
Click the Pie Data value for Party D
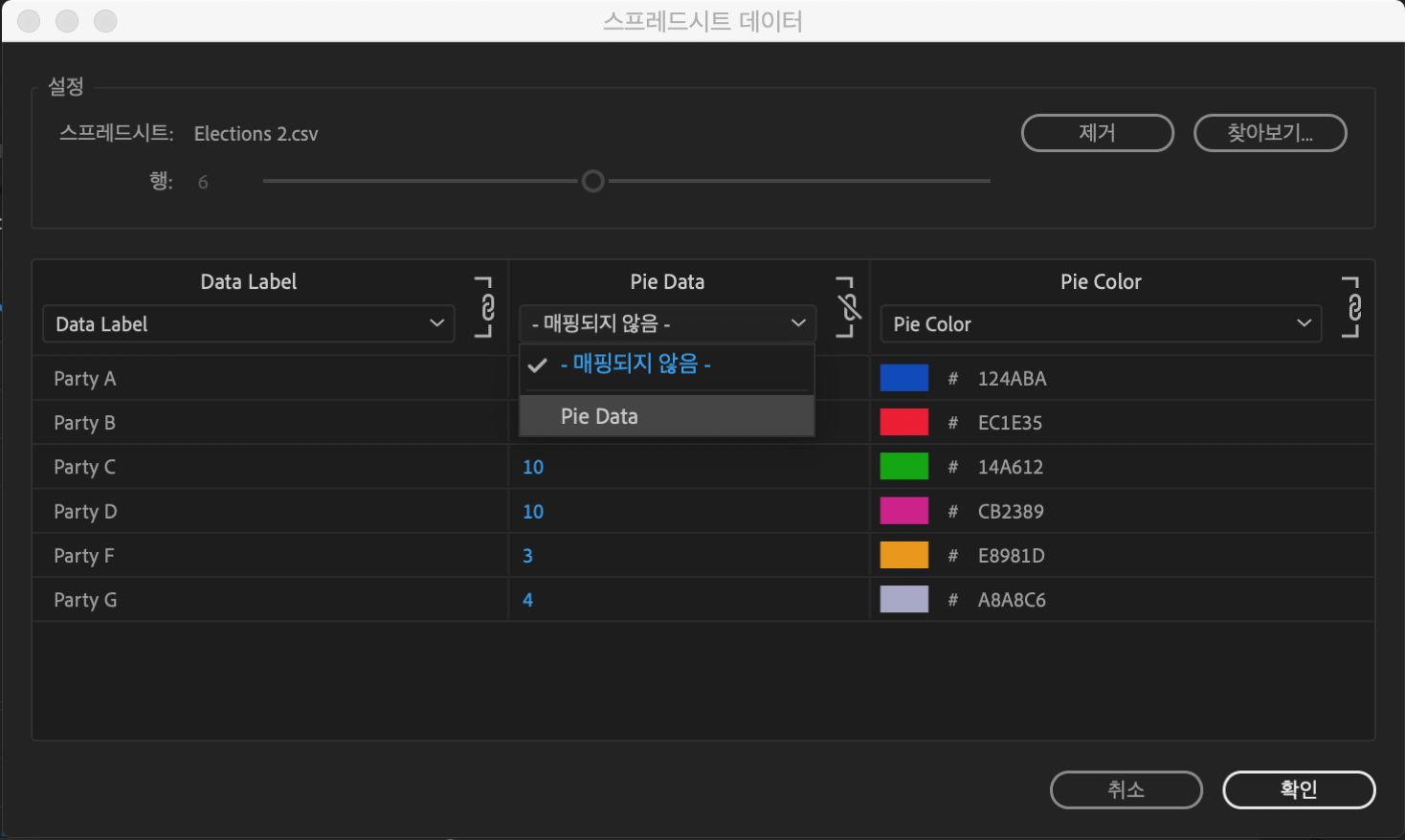click(533, 512)
